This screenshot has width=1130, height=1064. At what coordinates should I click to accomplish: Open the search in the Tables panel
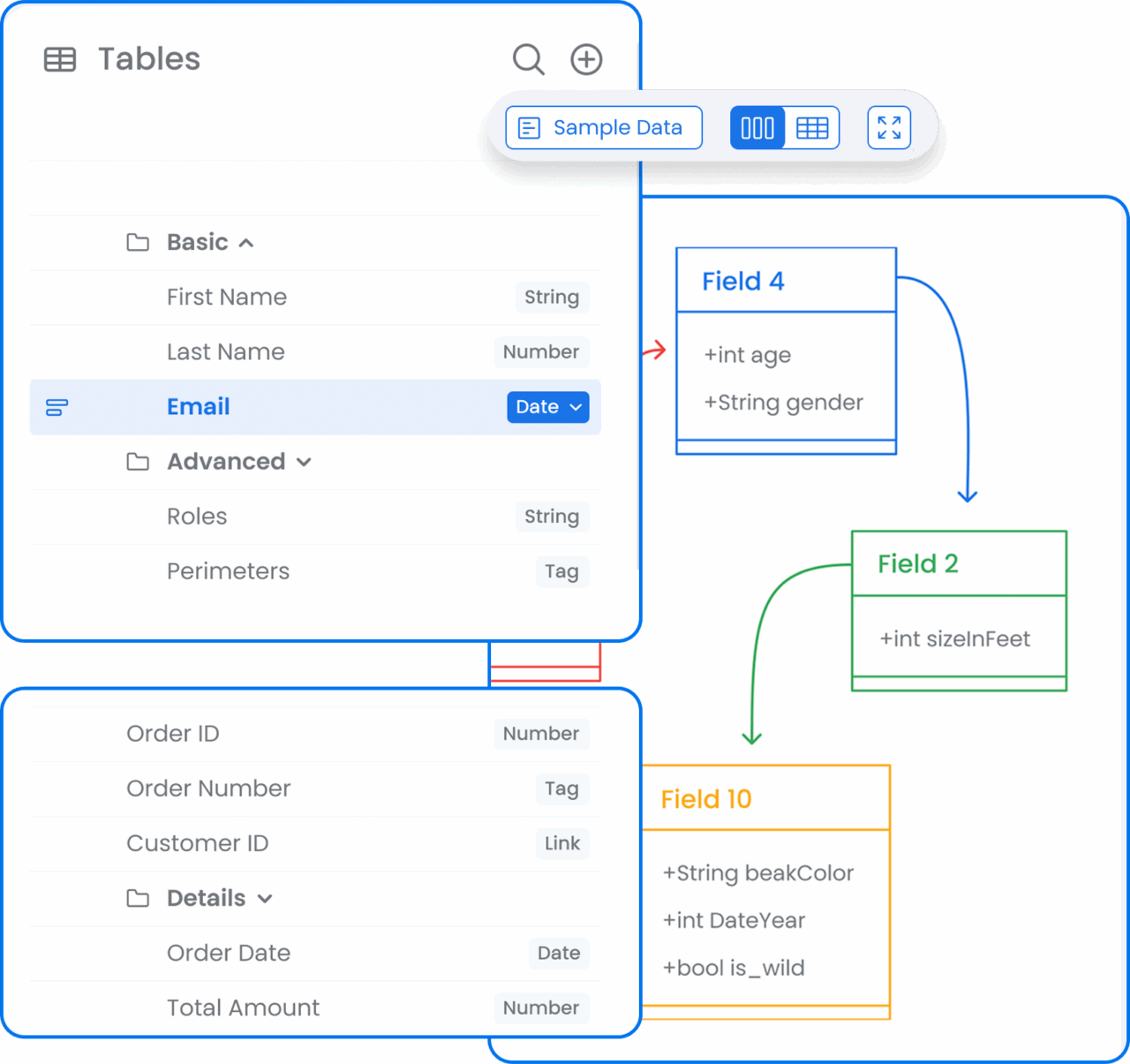click(528, 59)
